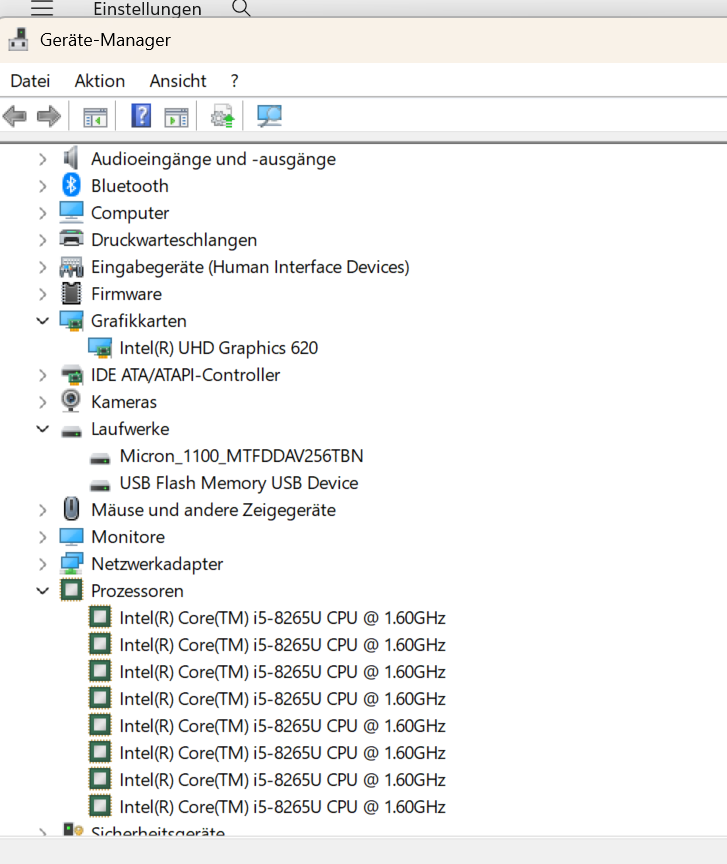Click the Back arrow toolbar icon

[15, 116]
